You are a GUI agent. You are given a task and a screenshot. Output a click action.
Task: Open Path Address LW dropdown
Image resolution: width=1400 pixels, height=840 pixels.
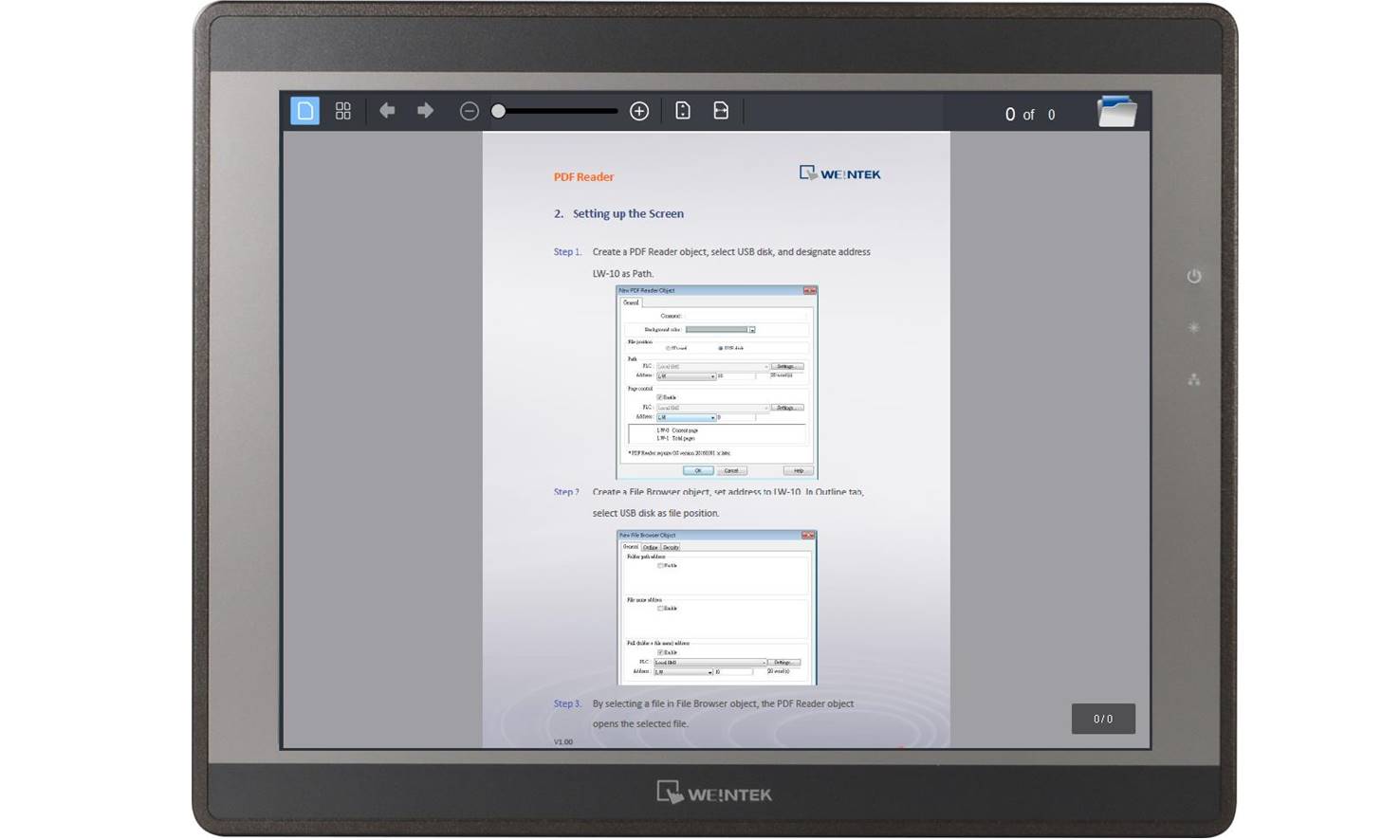[712, 376]
